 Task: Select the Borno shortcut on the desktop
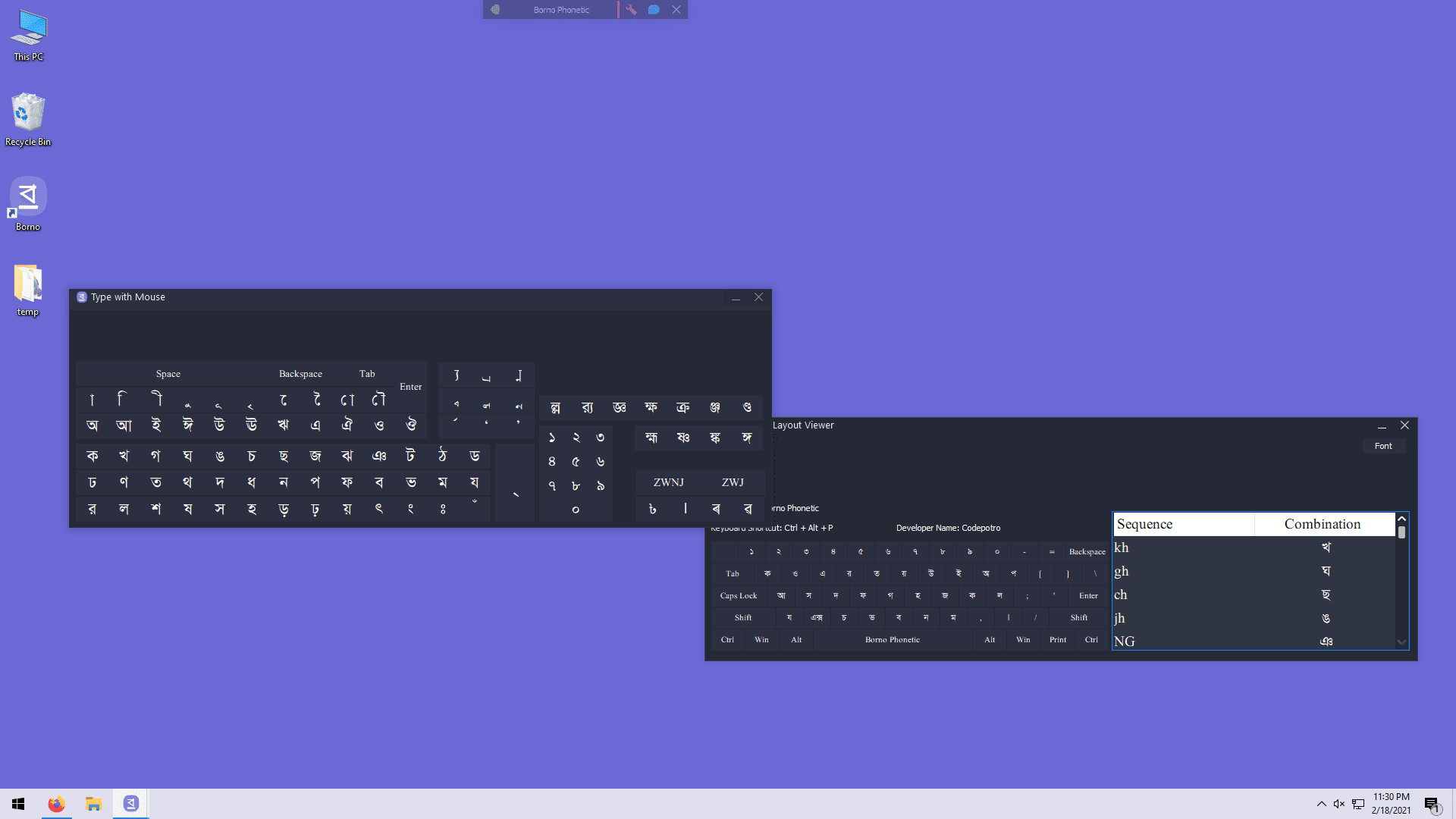(28, 205)
